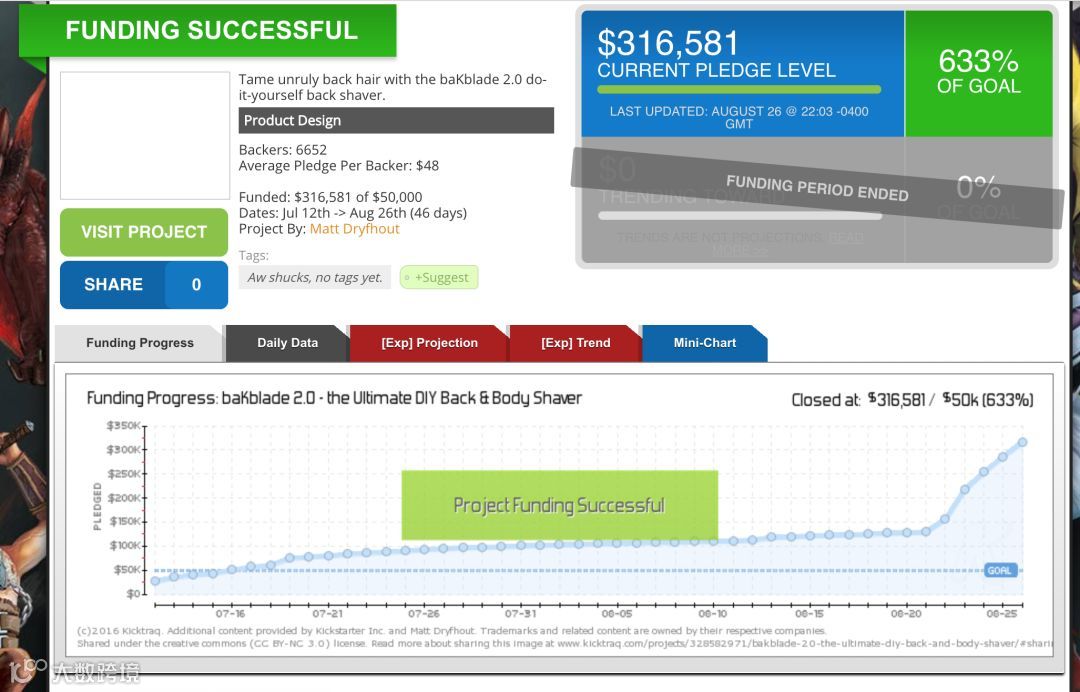Click the 'Backers: 6652' text
Screen dimensions: 1080x692
point(283,149)
